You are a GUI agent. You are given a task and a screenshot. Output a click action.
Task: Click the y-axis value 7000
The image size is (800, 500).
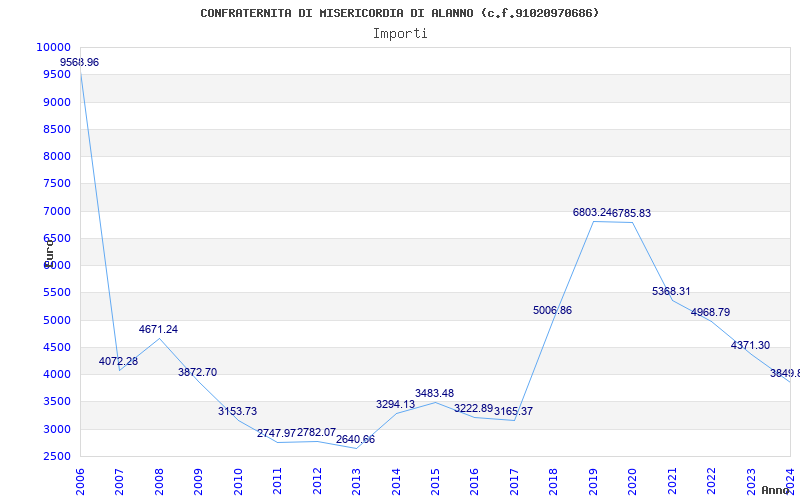(57, 211)
